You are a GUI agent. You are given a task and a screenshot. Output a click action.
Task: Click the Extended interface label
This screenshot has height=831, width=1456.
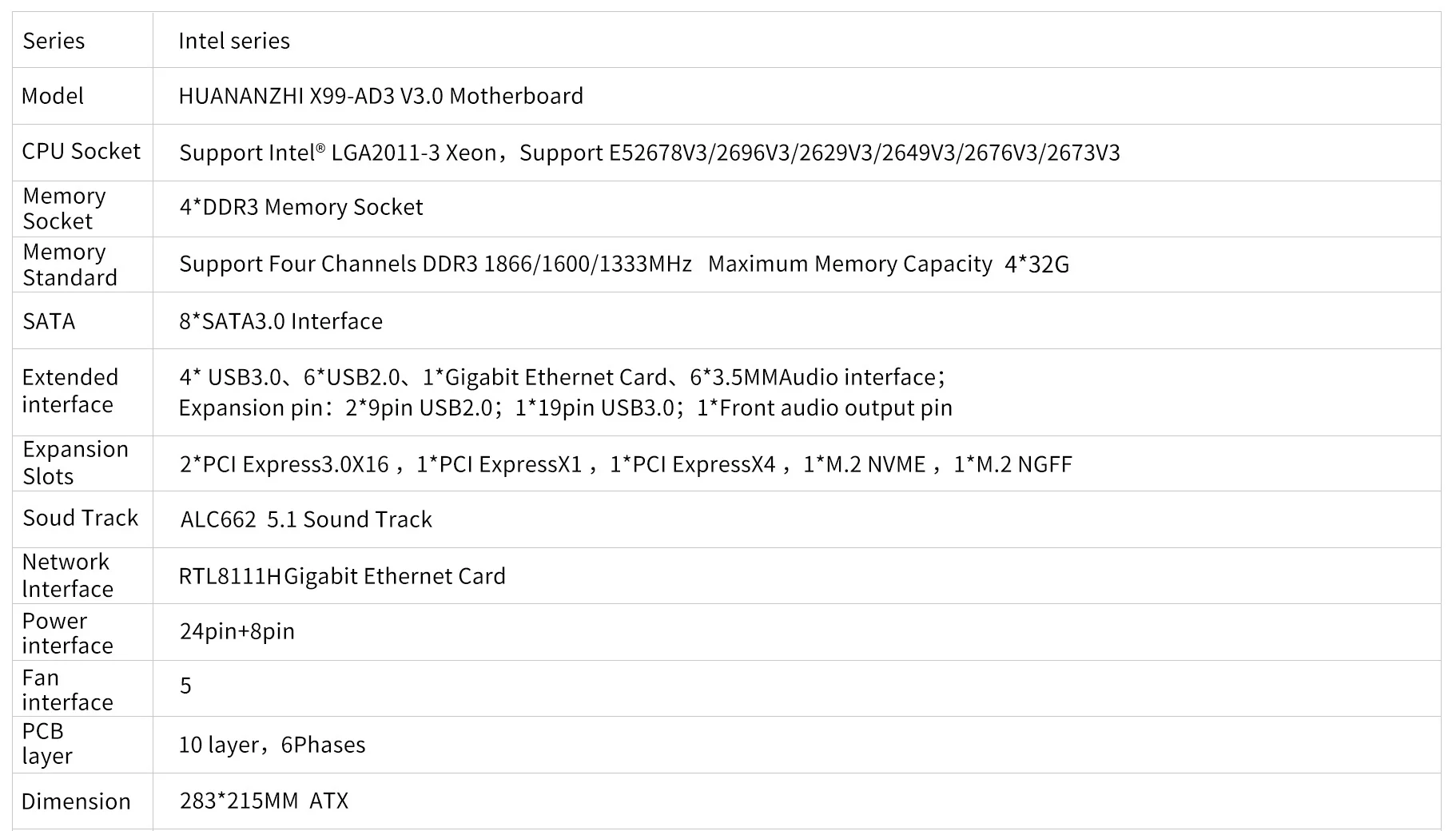(x=70, y=391)
